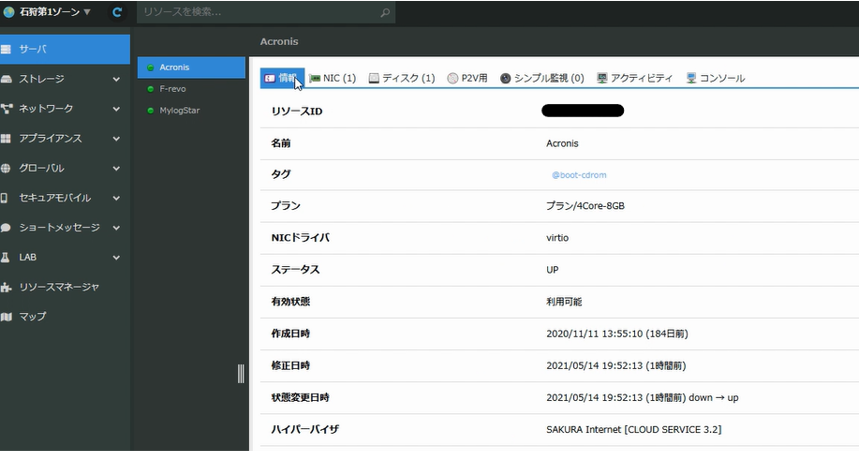
Task: Click the 状態変更日時 value ending down → up
Action: pyautogui.click(x=642, y=398)
